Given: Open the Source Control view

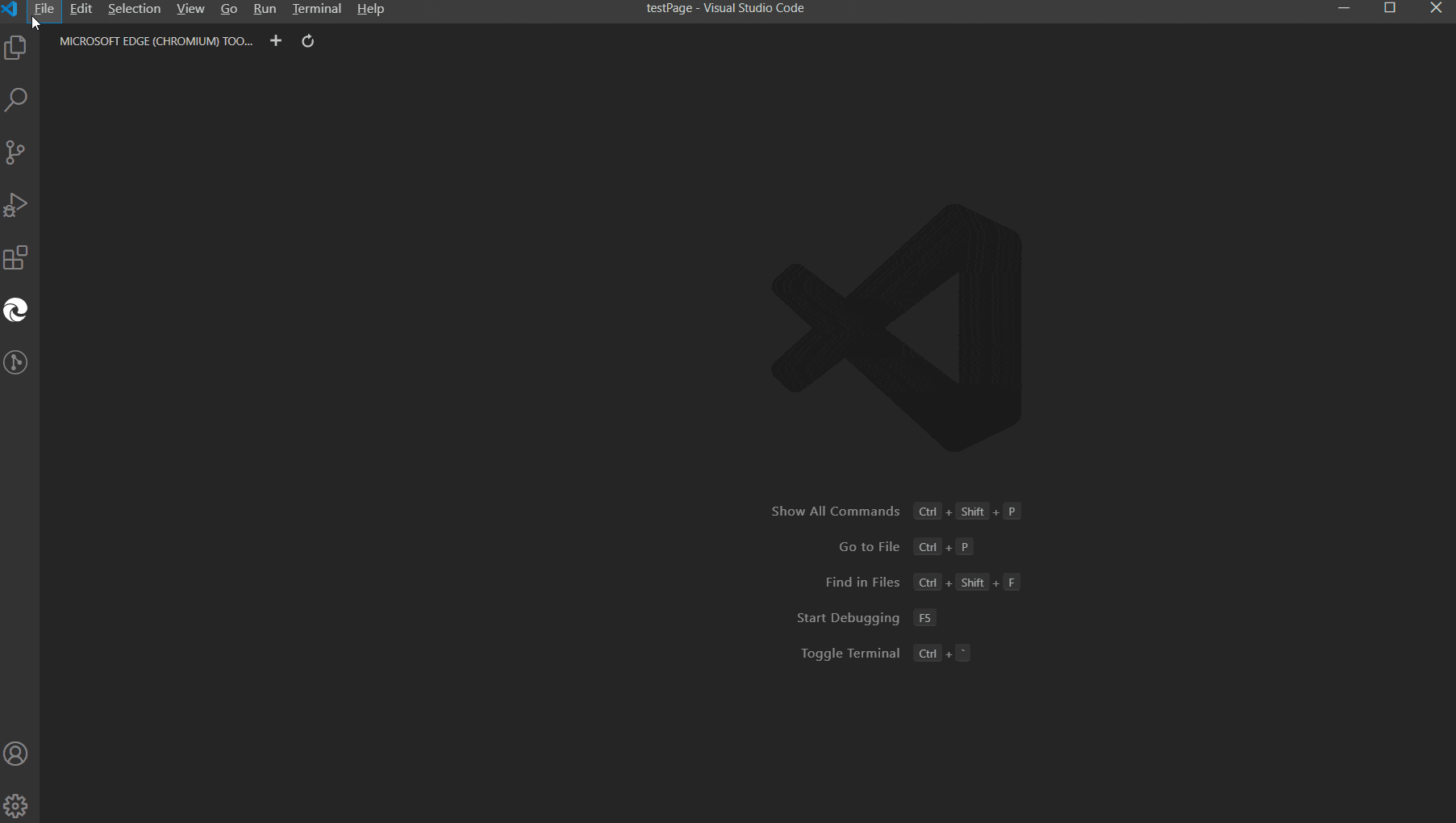Looking at the screenshot, I should pyautogui.click(x=16, y=152).
